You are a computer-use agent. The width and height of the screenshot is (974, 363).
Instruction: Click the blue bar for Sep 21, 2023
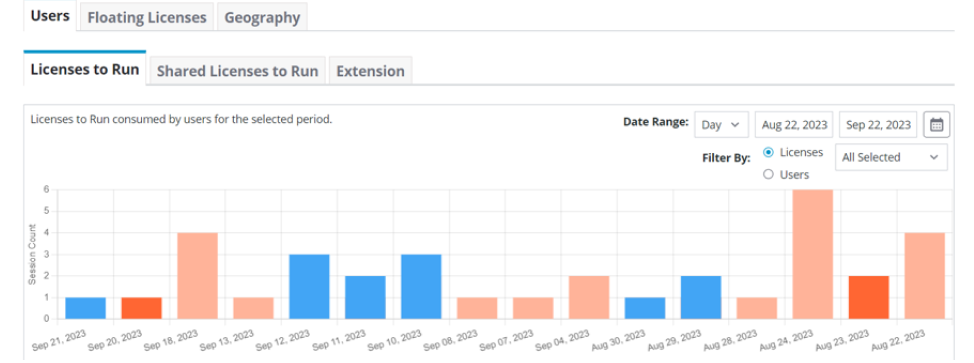pyautogui.click(x=86, y=308)
